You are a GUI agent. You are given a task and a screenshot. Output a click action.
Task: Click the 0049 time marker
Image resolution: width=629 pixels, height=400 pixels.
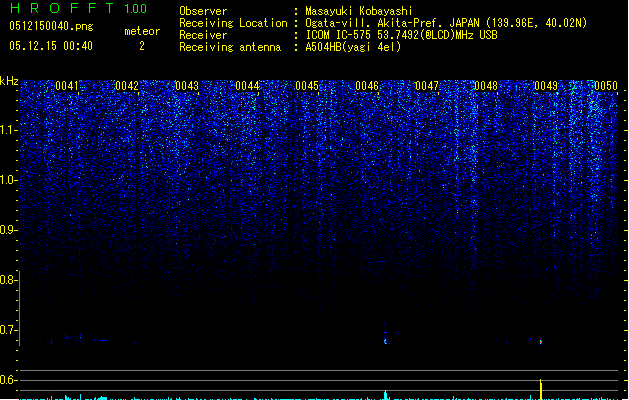point(546,86)
